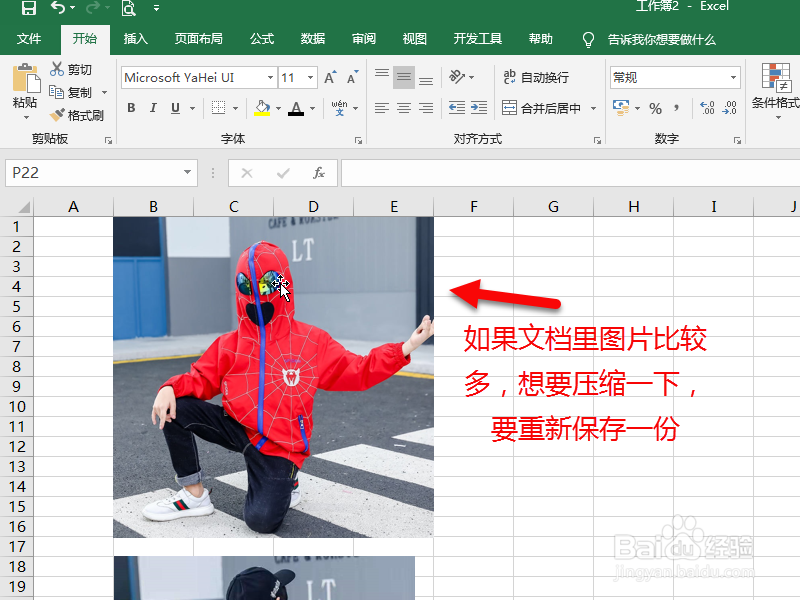Click the text Orientation icon
This screenshot has width=800, height=600.
click(x=457, y=77)
